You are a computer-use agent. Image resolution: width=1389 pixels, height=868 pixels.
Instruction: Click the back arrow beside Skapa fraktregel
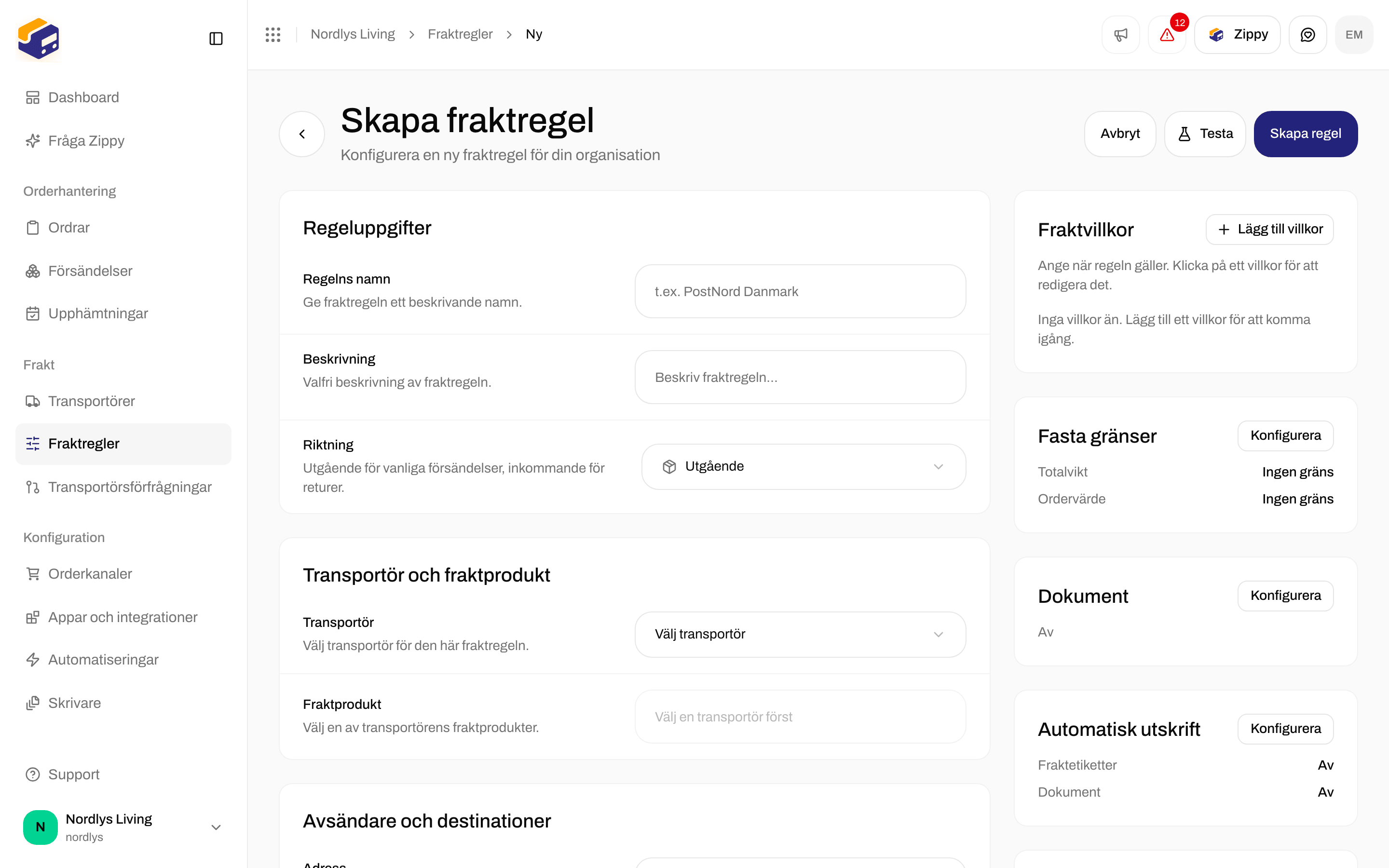(302, 134)
